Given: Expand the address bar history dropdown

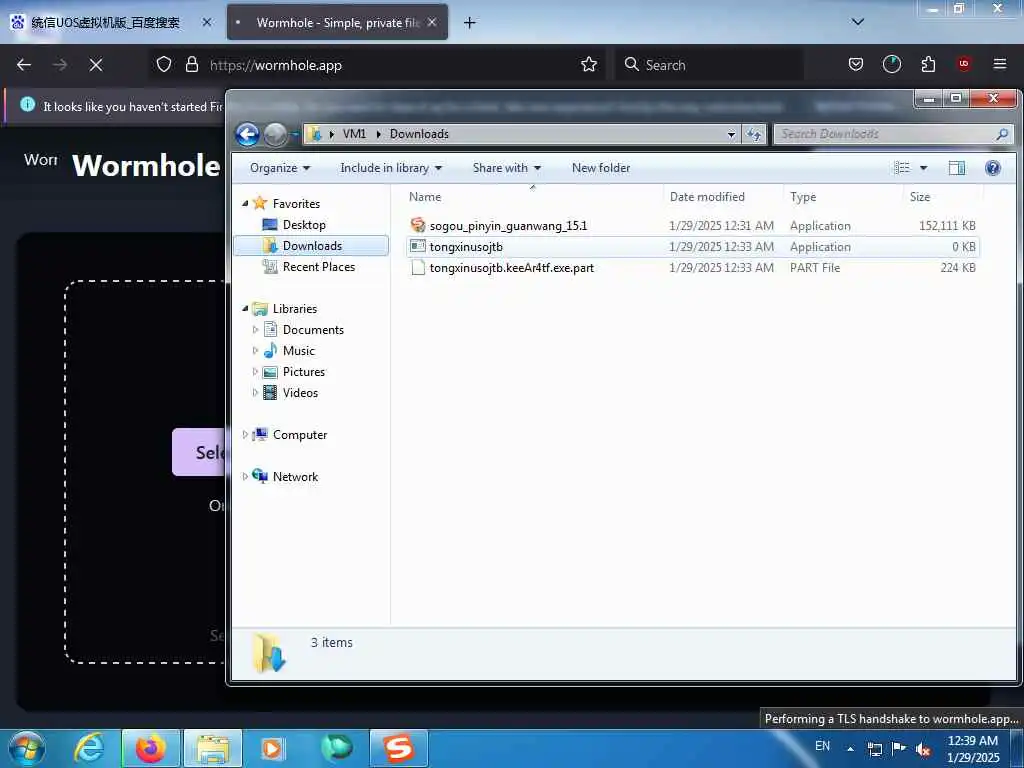Looking at the screenshot, I should [731, 134].
